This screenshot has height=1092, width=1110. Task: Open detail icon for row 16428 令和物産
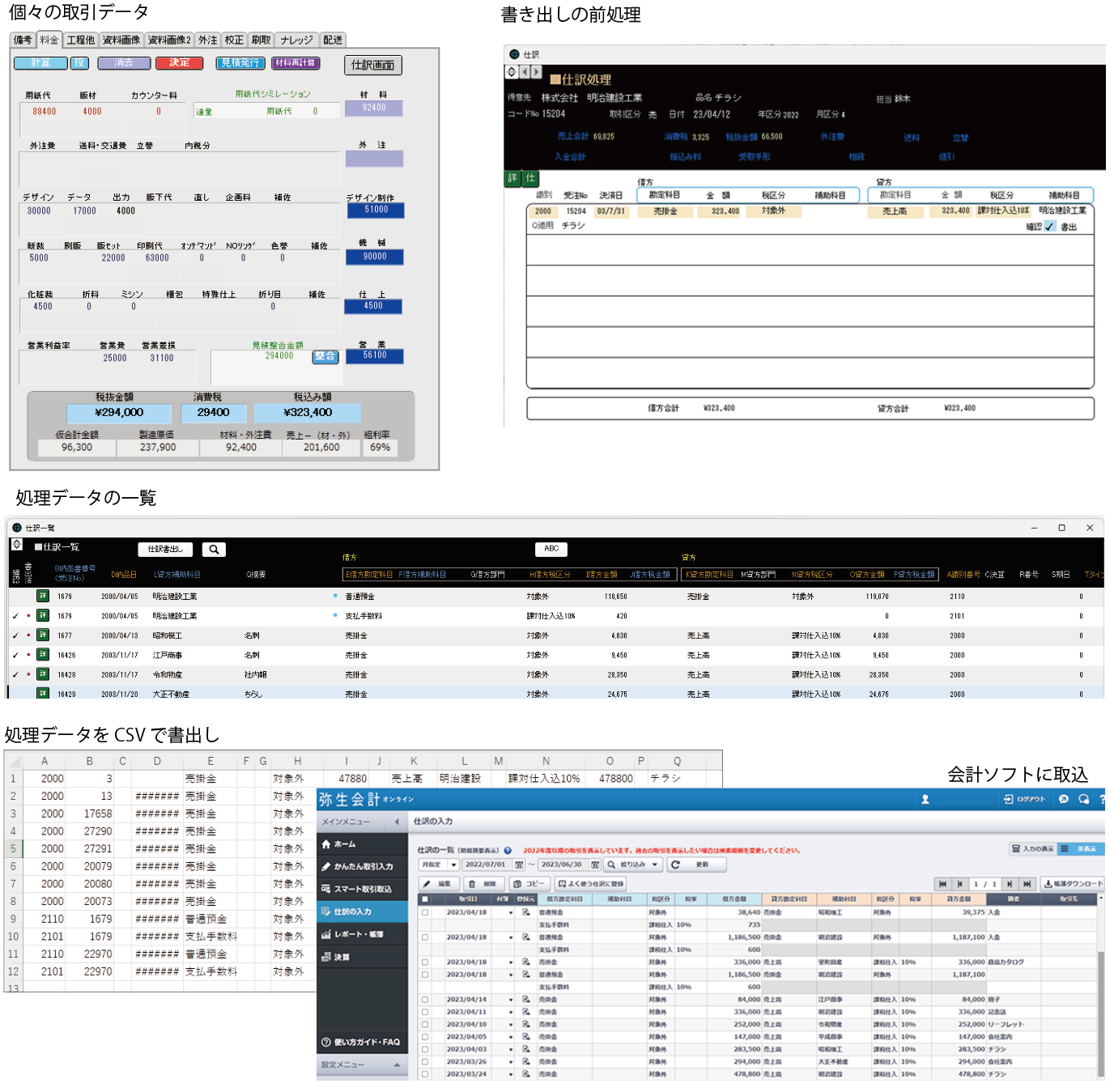click(42, 674)
